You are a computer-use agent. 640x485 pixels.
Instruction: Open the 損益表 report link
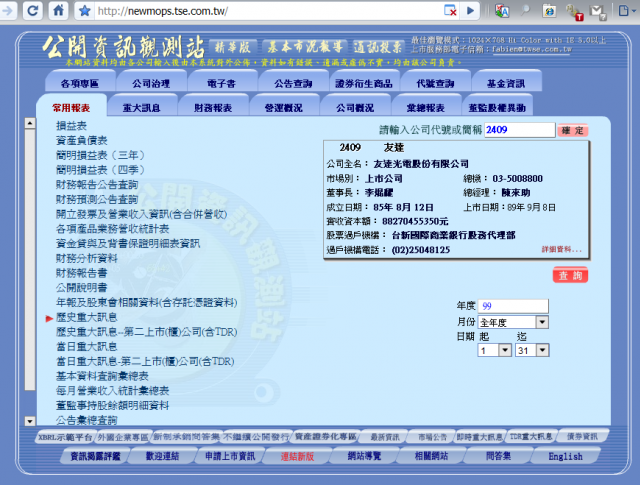[x=71, y=126]
